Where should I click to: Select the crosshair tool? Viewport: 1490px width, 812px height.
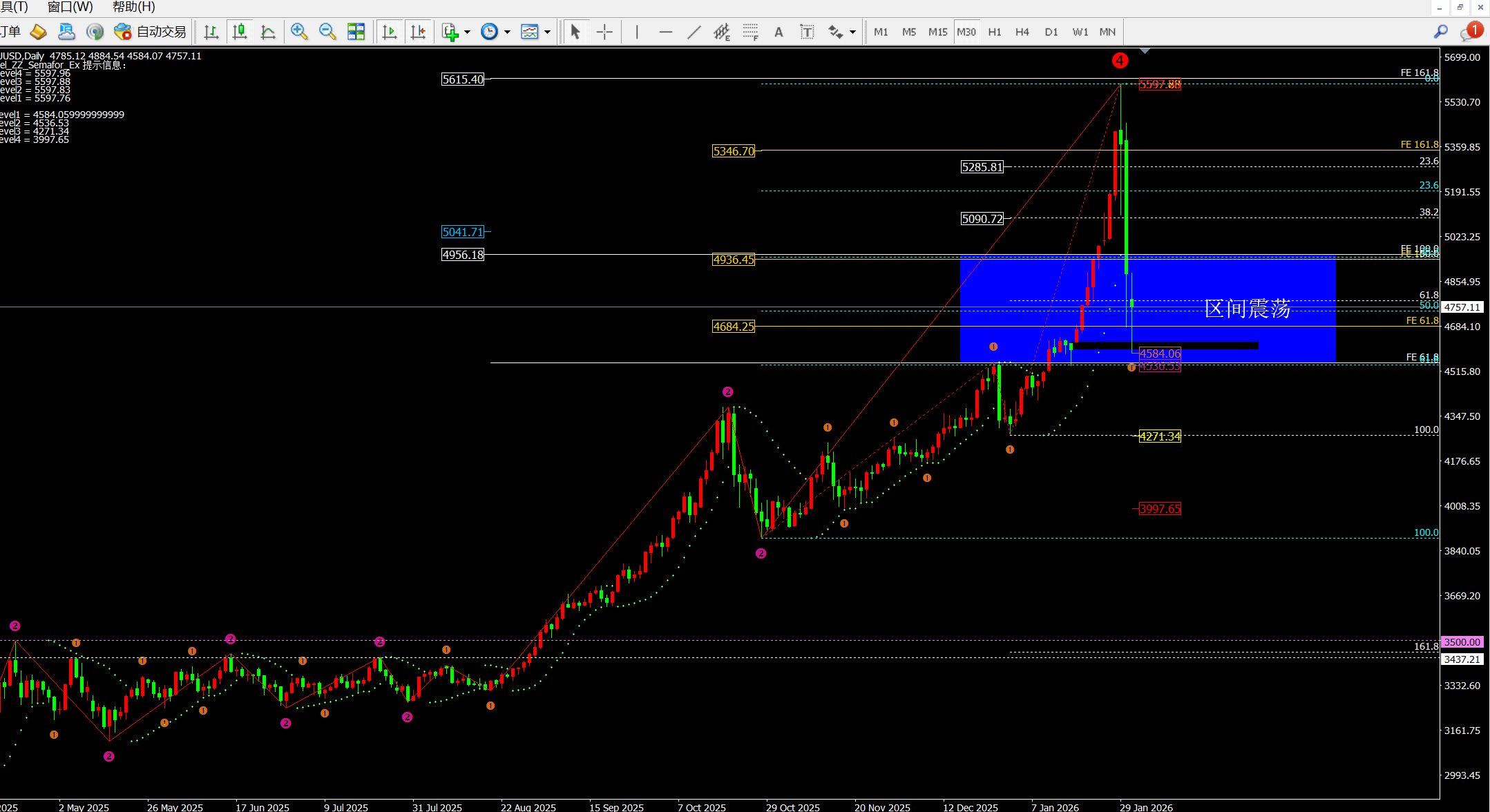(604, 32)
